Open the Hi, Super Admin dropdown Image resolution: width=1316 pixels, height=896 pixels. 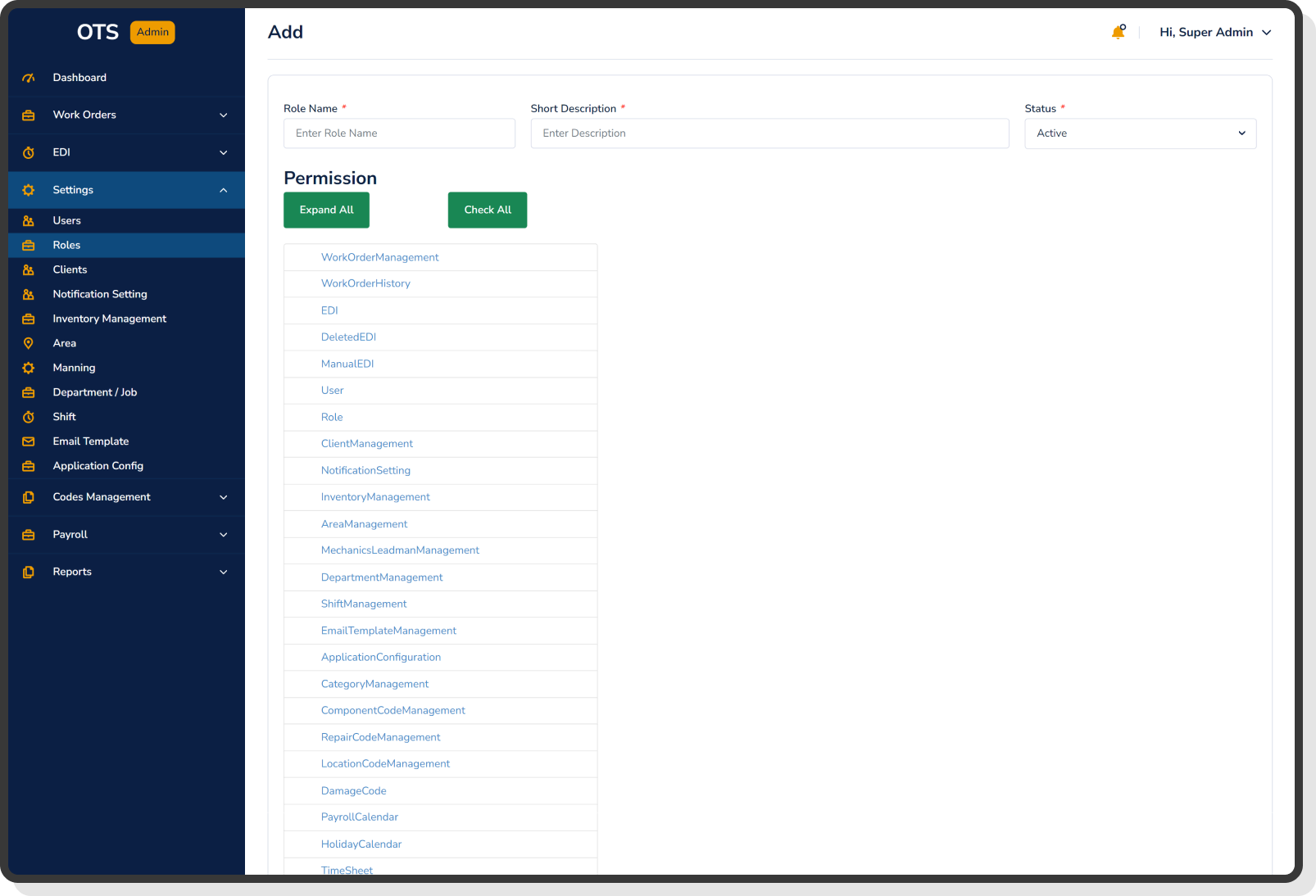(x=1215, y=32)
